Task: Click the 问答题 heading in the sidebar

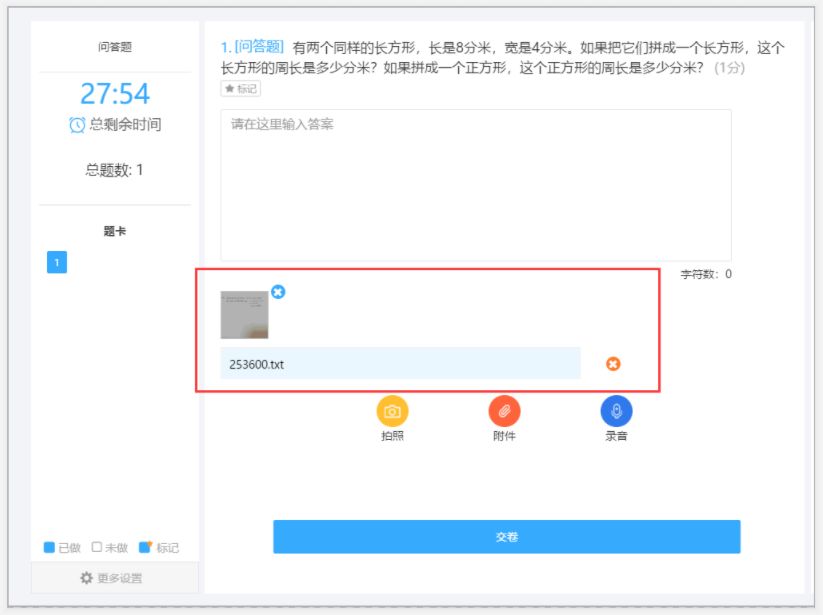Action: click(x=114, y=47)
